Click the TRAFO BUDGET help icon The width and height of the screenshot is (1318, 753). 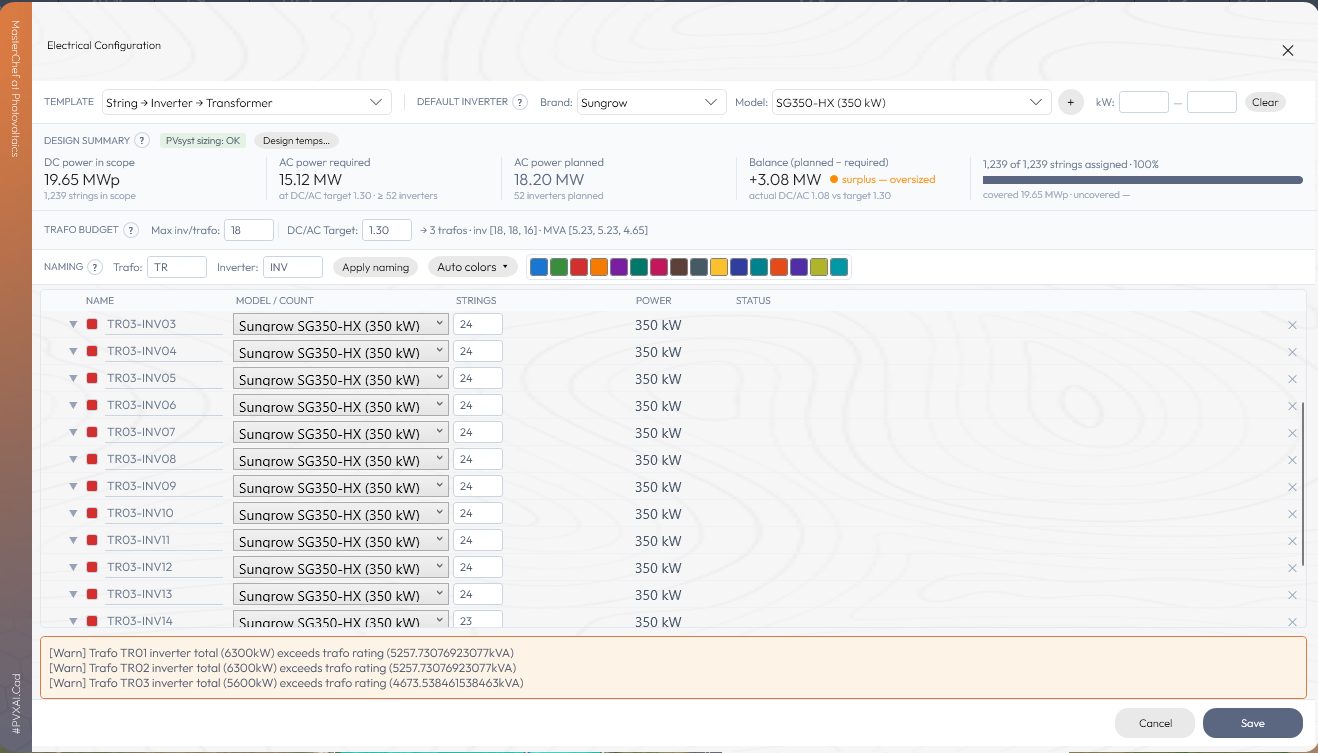(x=130, y=230)
